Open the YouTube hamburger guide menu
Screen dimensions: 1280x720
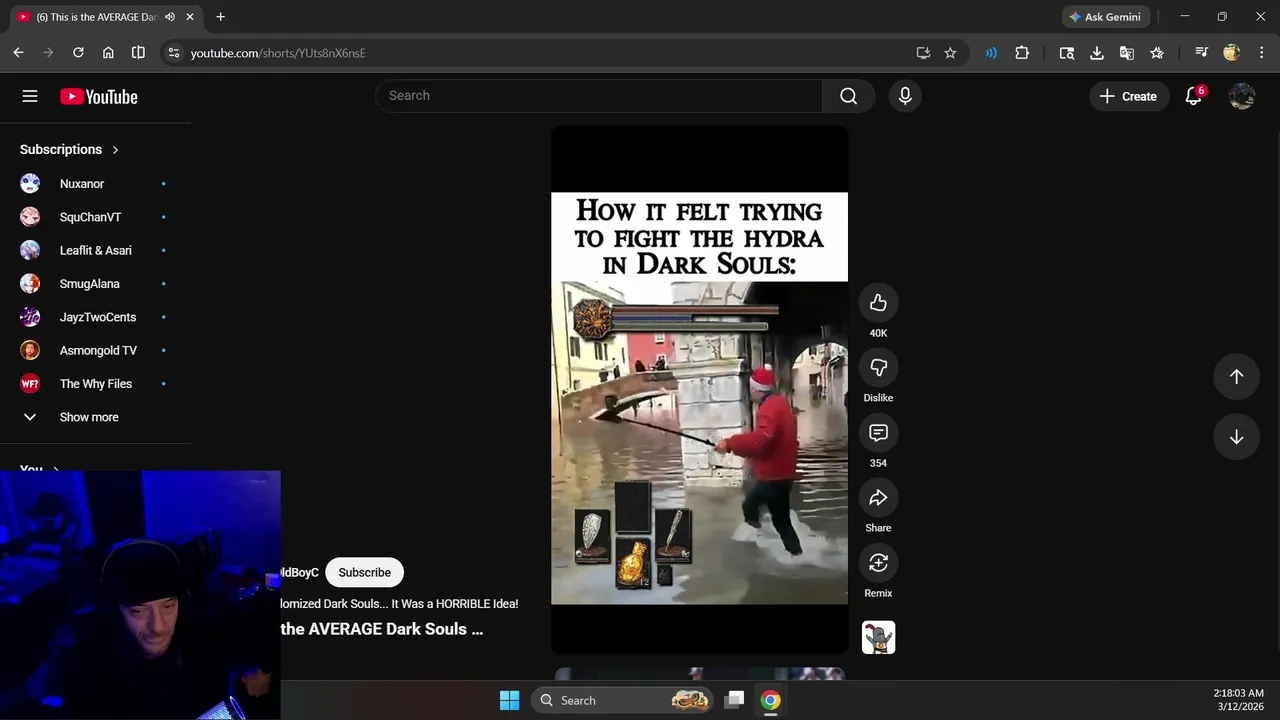point(30,96)
